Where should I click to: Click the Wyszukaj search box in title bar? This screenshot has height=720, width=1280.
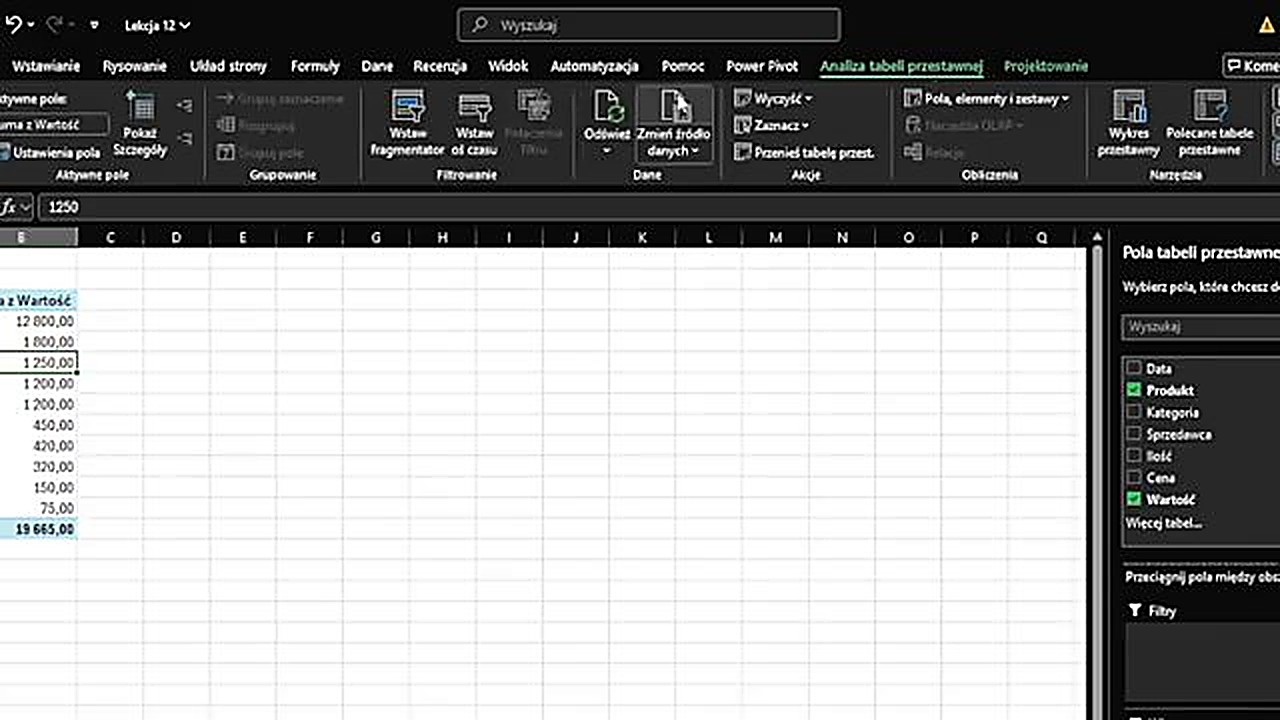pyautogui.click(x=649, y=25)
